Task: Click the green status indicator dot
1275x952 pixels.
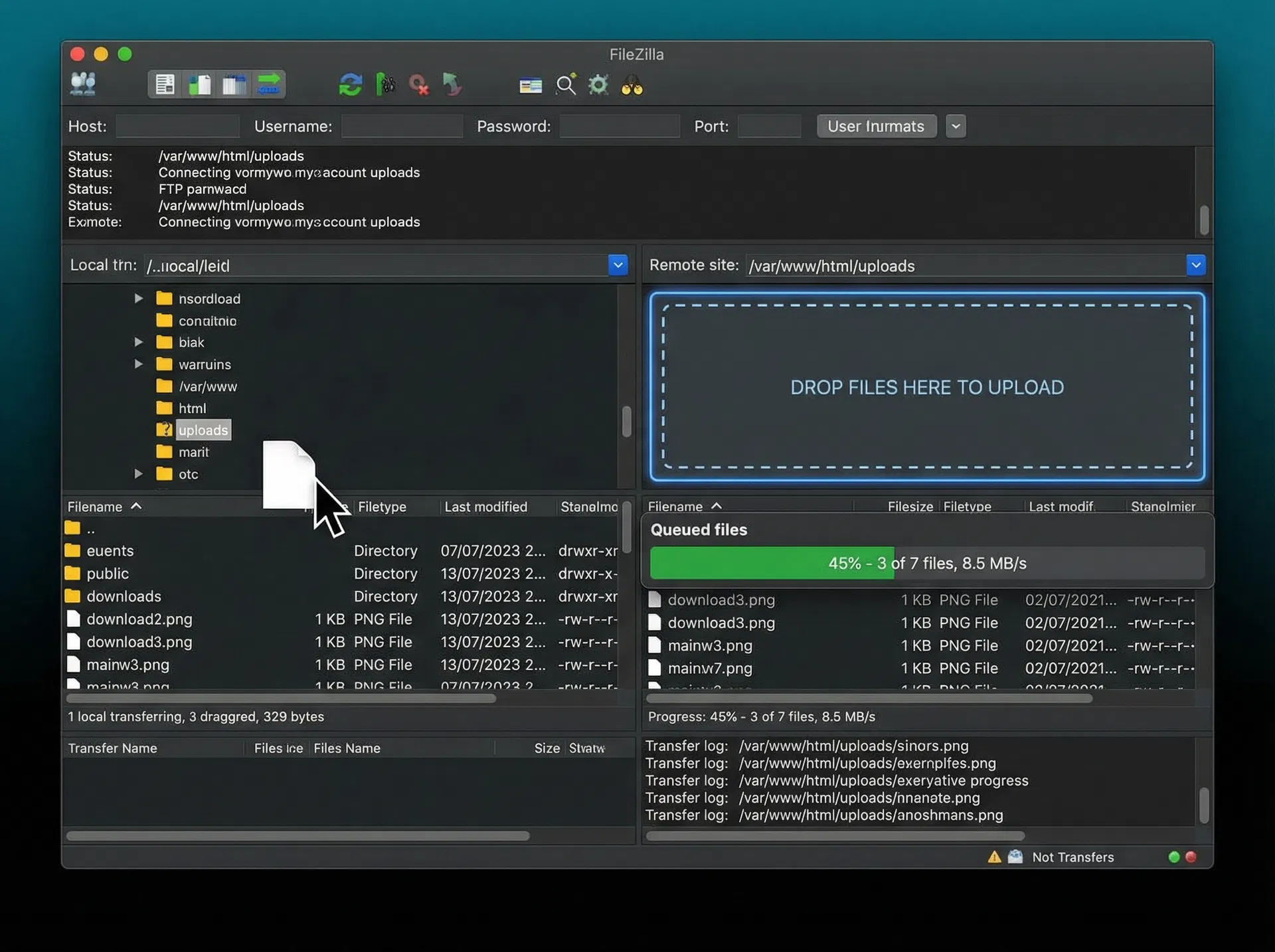Action: point(1174,857)
